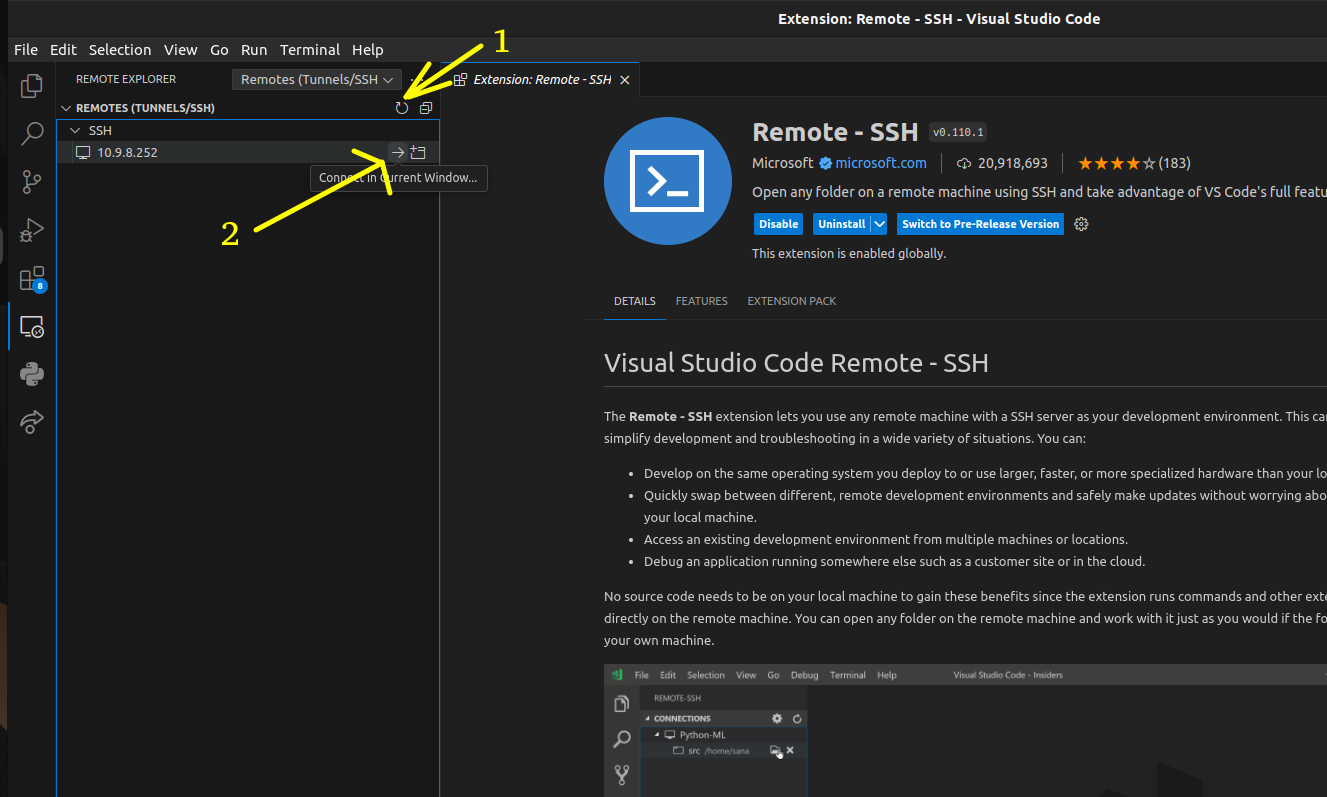Viewport: 1327px width, 797px height.
Task: Switch to the EXTENSION PACK tab
Action: pos(792,301)
